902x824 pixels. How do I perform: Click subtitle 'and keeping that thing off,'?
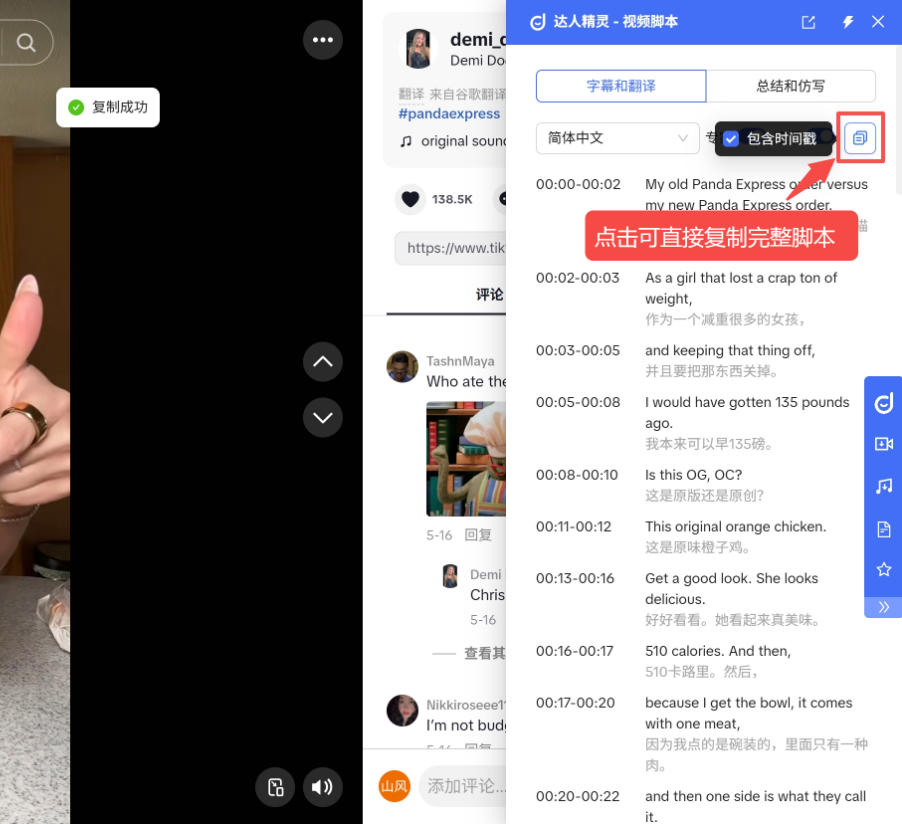tap(730, 350)
